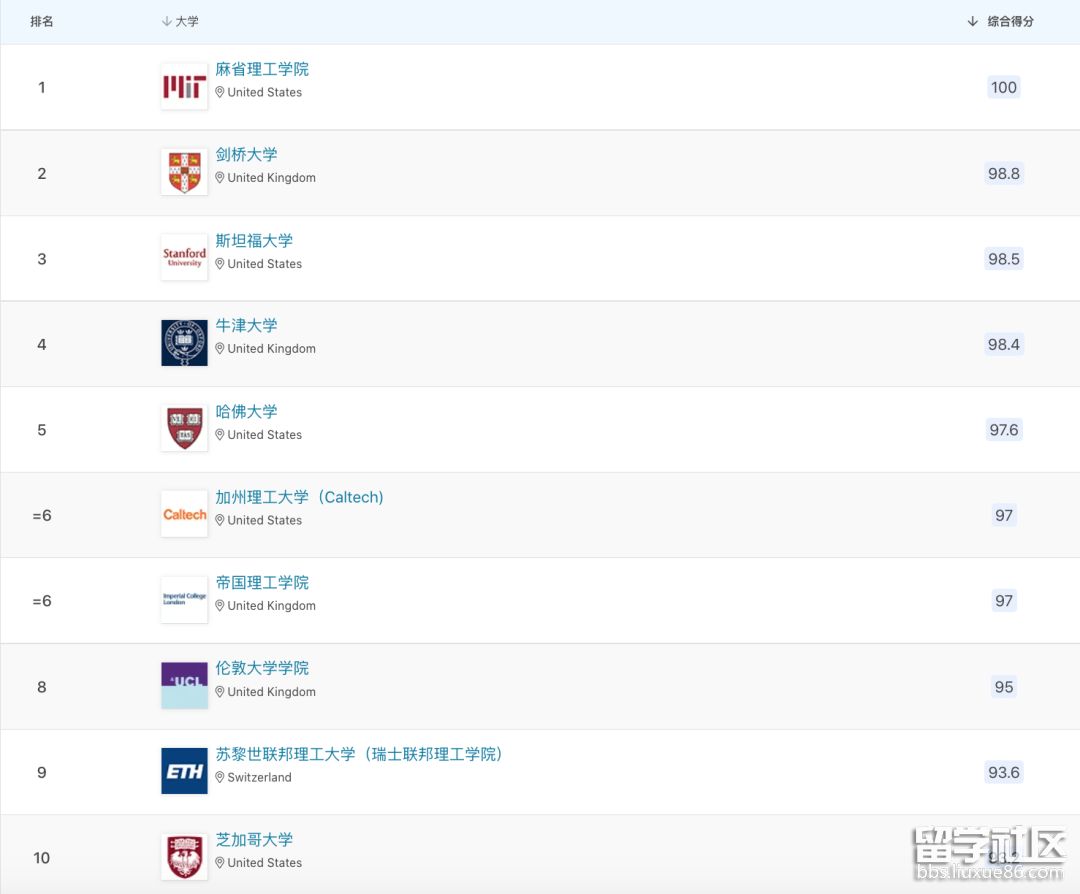Select score 93.6 for ETH
Image resolution: width=1080 pixels, height=894 pixels.
1004,772
